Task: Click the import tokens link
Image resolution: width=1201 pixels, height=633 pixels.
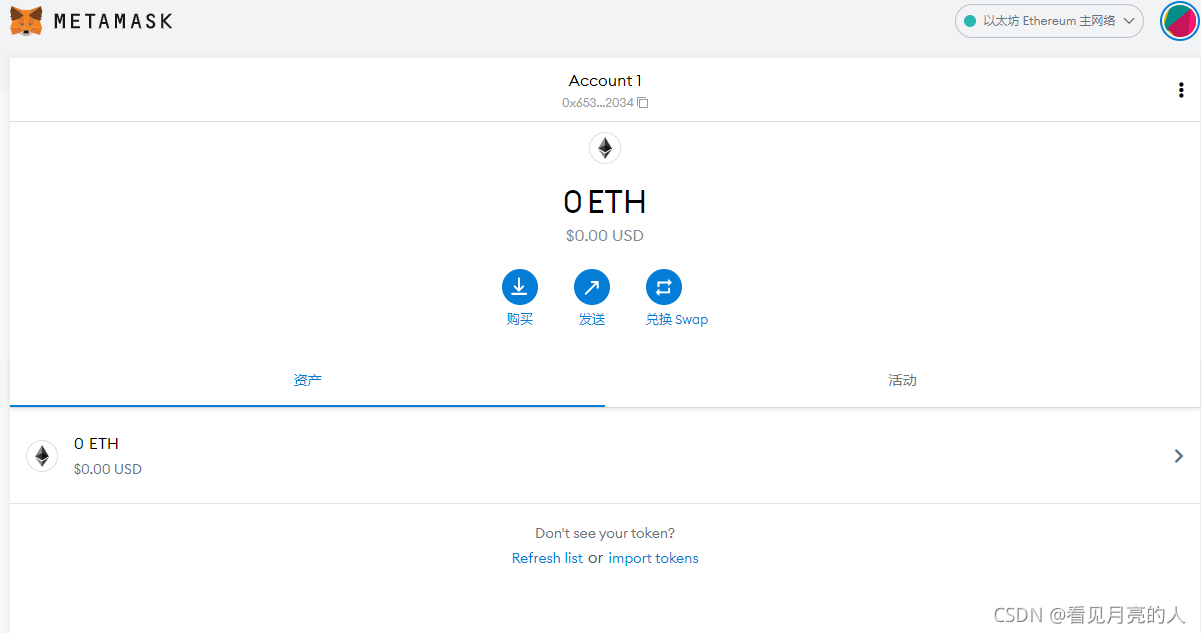Action: [653, 558]
